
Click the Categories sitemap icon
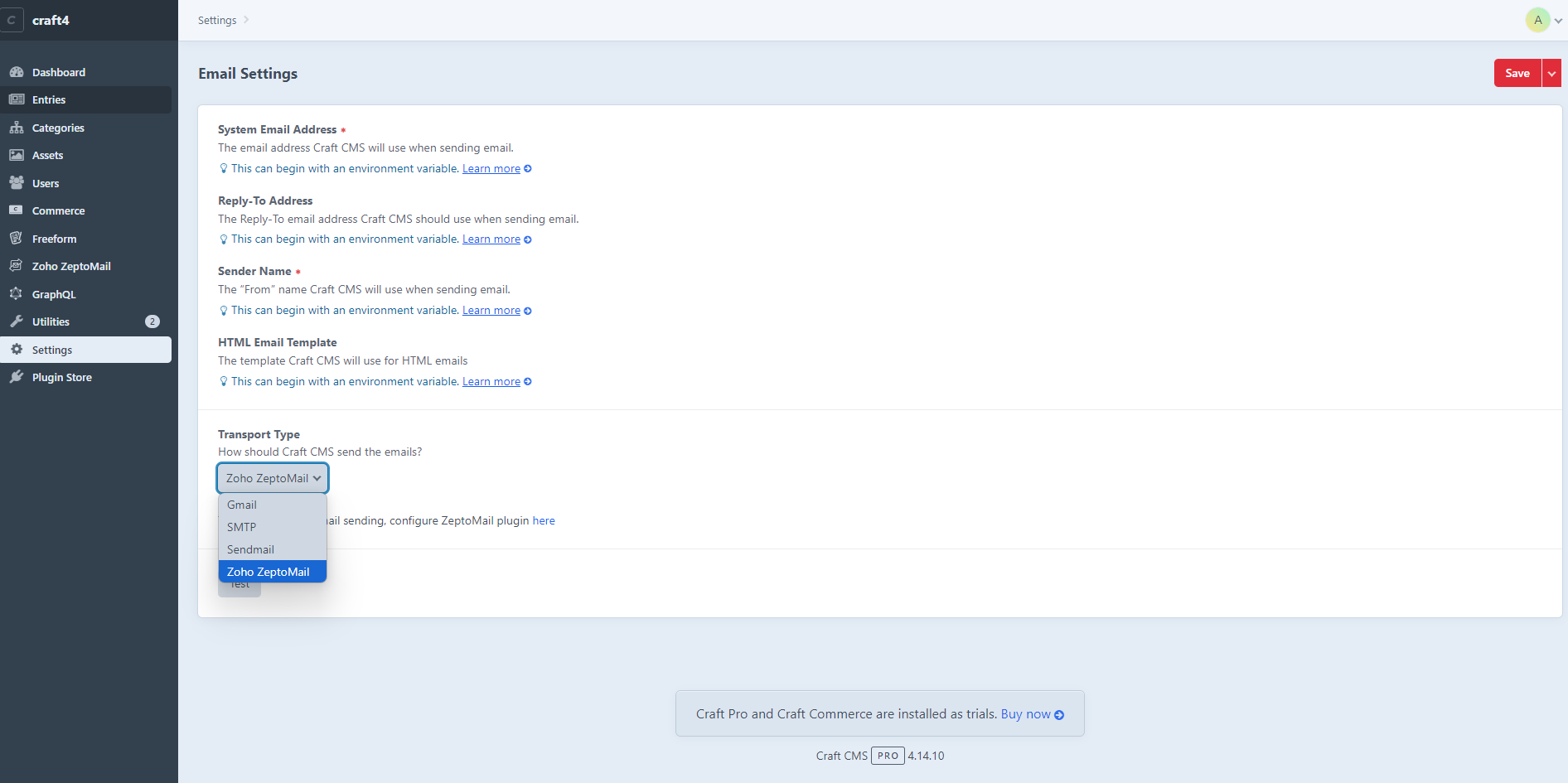(17, 128)
